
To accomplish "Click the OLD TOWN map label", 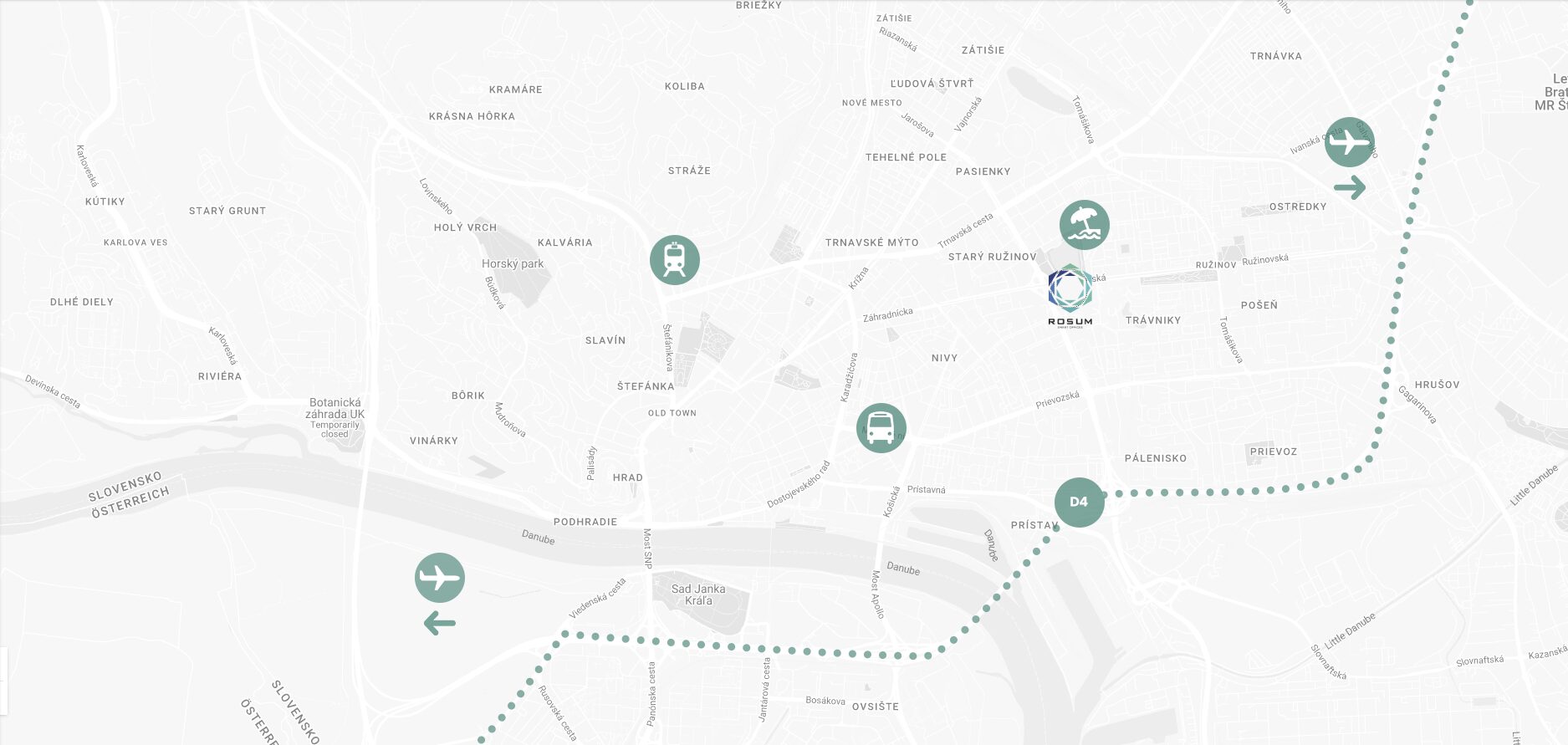I will 672,413.
